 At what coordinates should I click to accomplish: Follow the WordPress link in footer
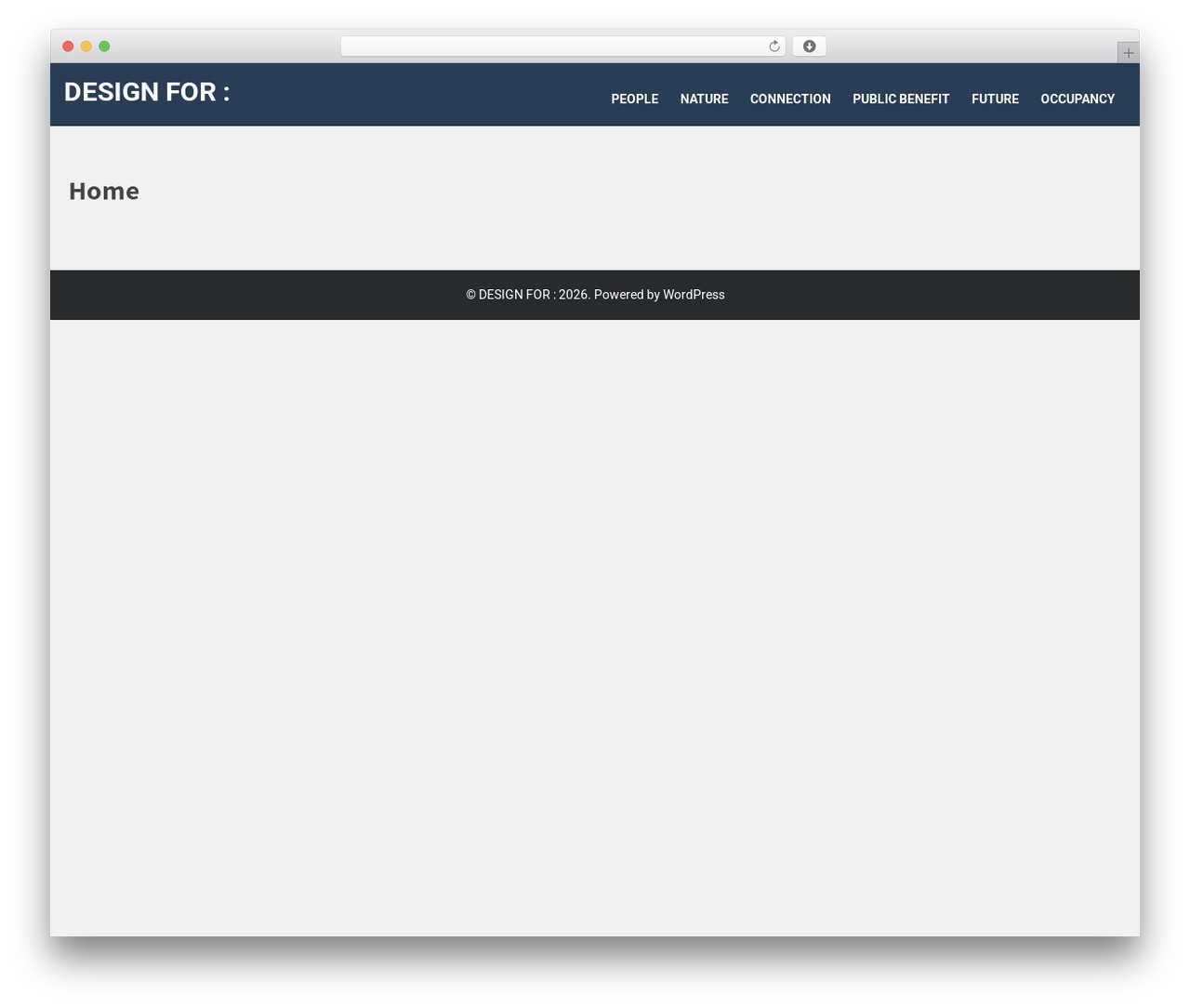(694, 295)
